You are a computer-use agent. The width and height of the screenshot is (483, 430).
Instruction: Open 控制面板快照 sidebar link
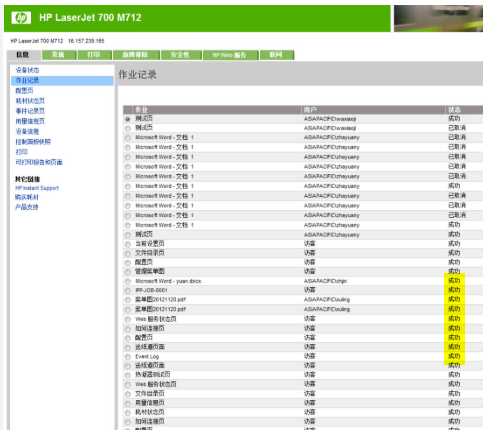tap(33, 142)
